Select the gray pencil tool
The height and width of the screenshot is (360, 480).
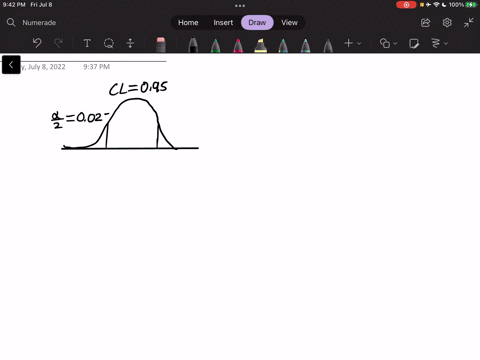328,45
